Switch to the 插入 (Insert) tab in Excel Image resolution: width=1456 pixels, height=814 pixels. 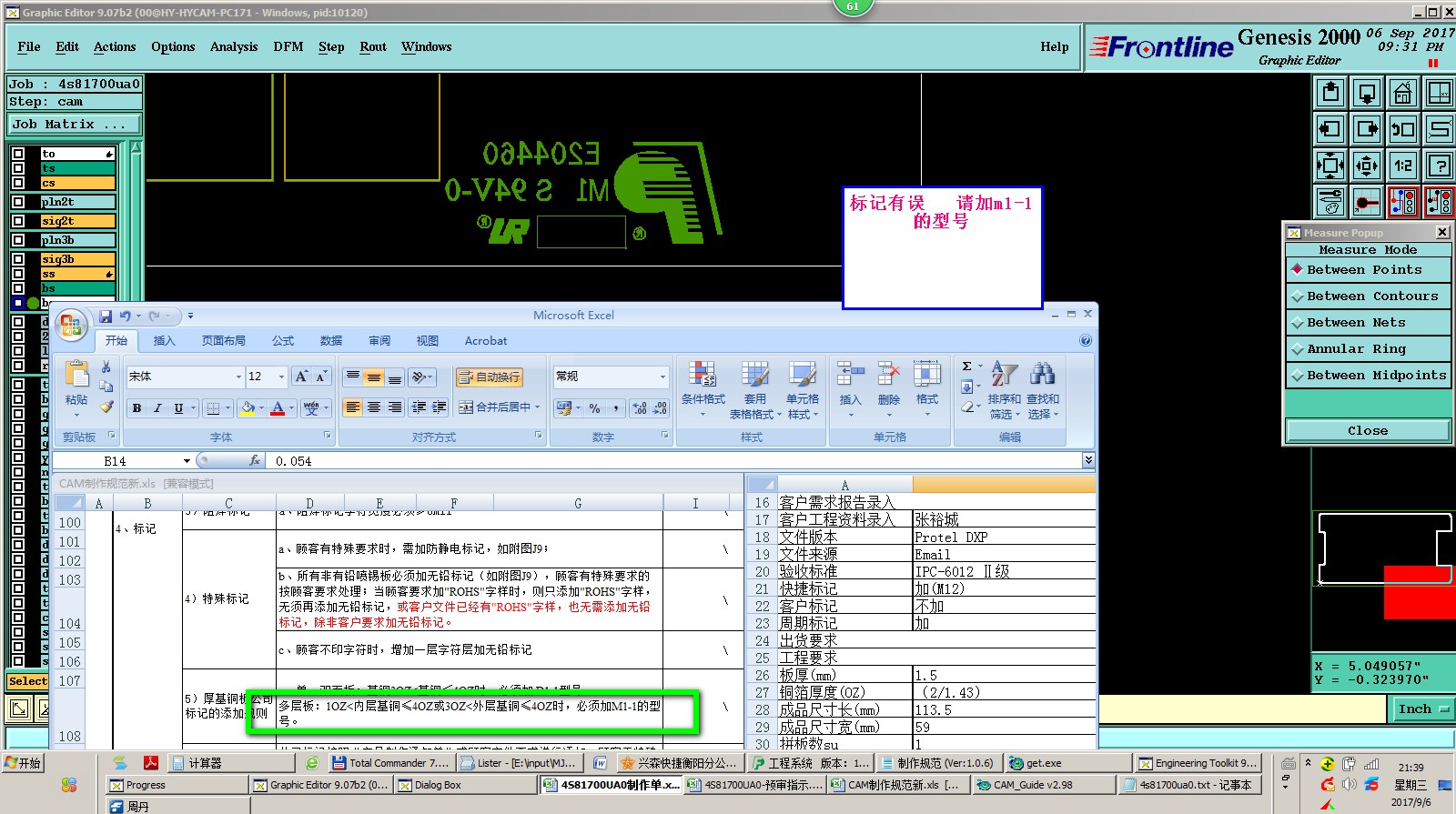[164, 341]
